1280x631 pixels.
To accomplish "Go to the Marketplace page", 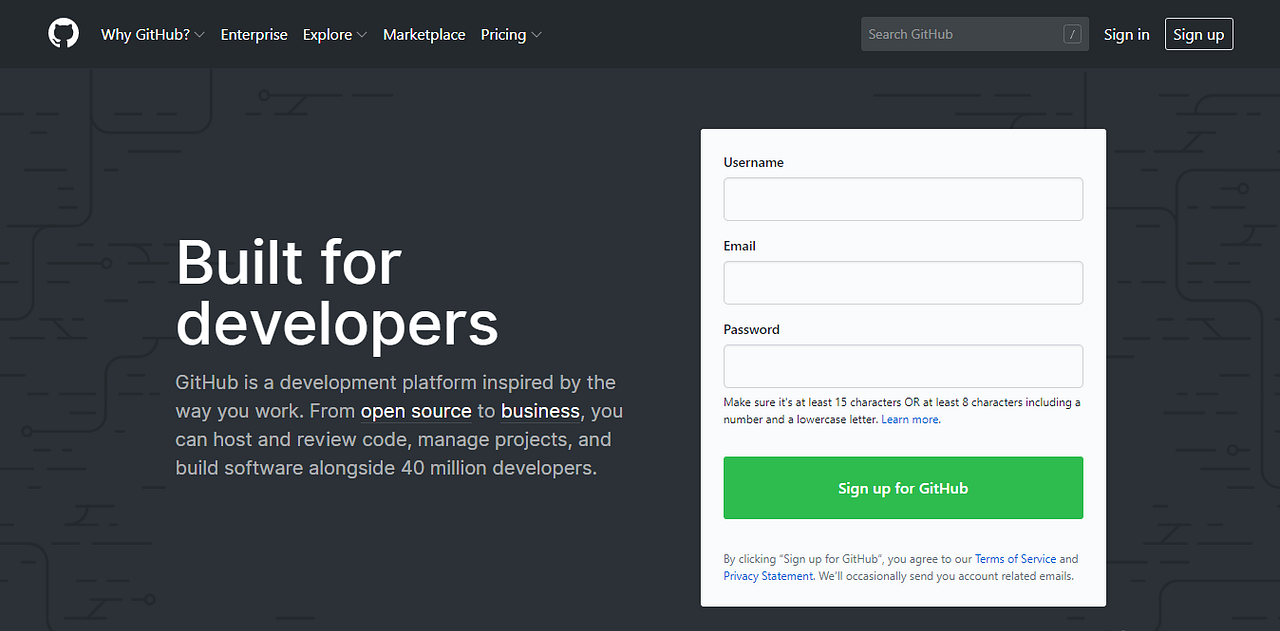I will click(424, 34).
